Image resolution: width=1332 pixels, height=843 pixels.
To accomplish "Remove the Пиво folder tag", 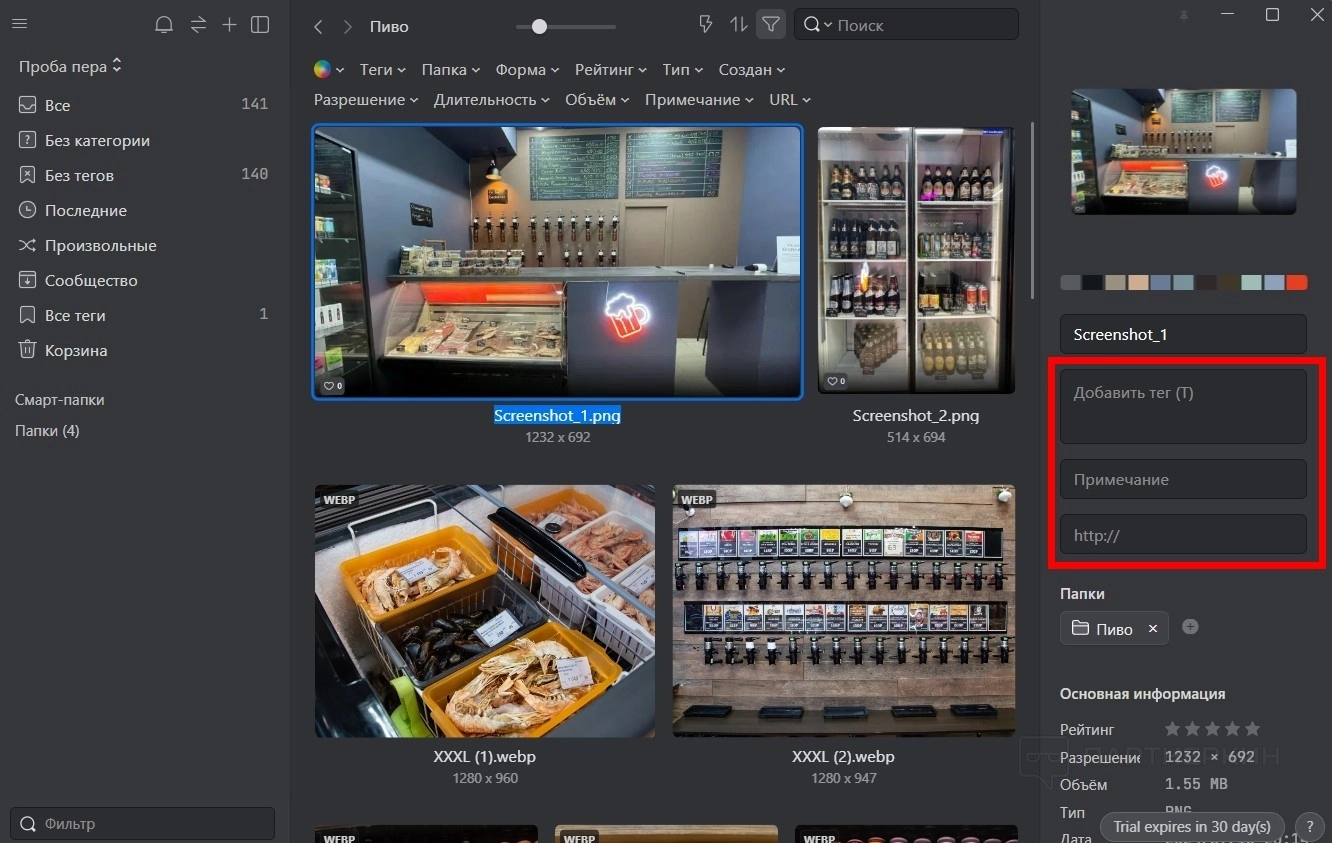I will 1153,629.
